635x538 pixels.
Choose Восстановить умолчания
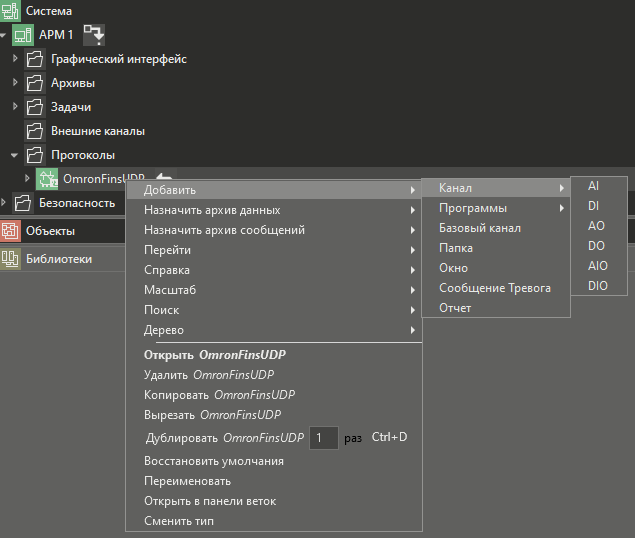click(274, 461)
